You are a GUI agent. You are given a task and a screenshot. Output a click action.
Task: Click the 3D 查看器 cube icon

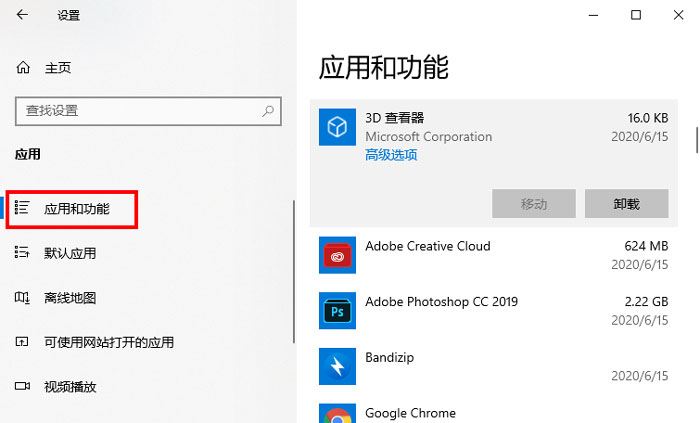point(337,127)
